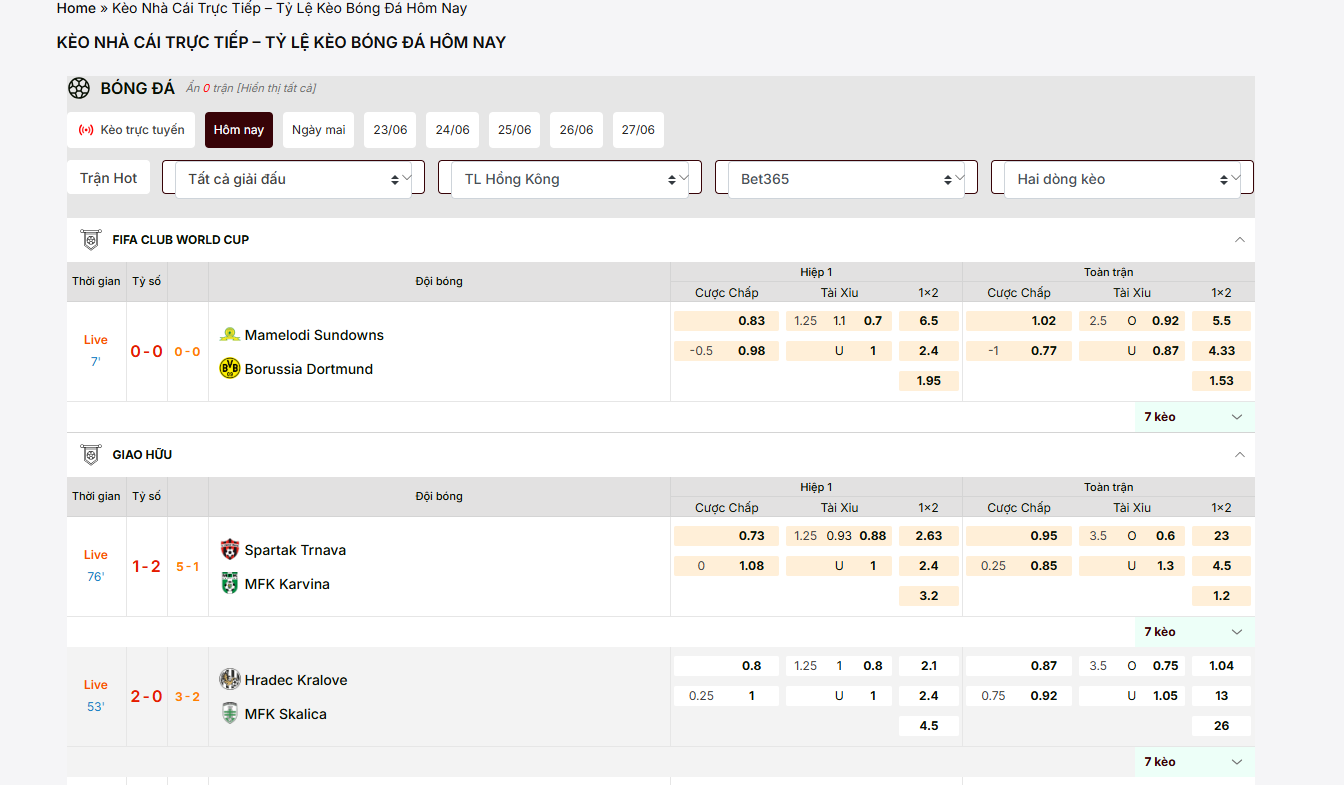
Task: Open the Hradec Kralove team name
Action: point(296,680)
